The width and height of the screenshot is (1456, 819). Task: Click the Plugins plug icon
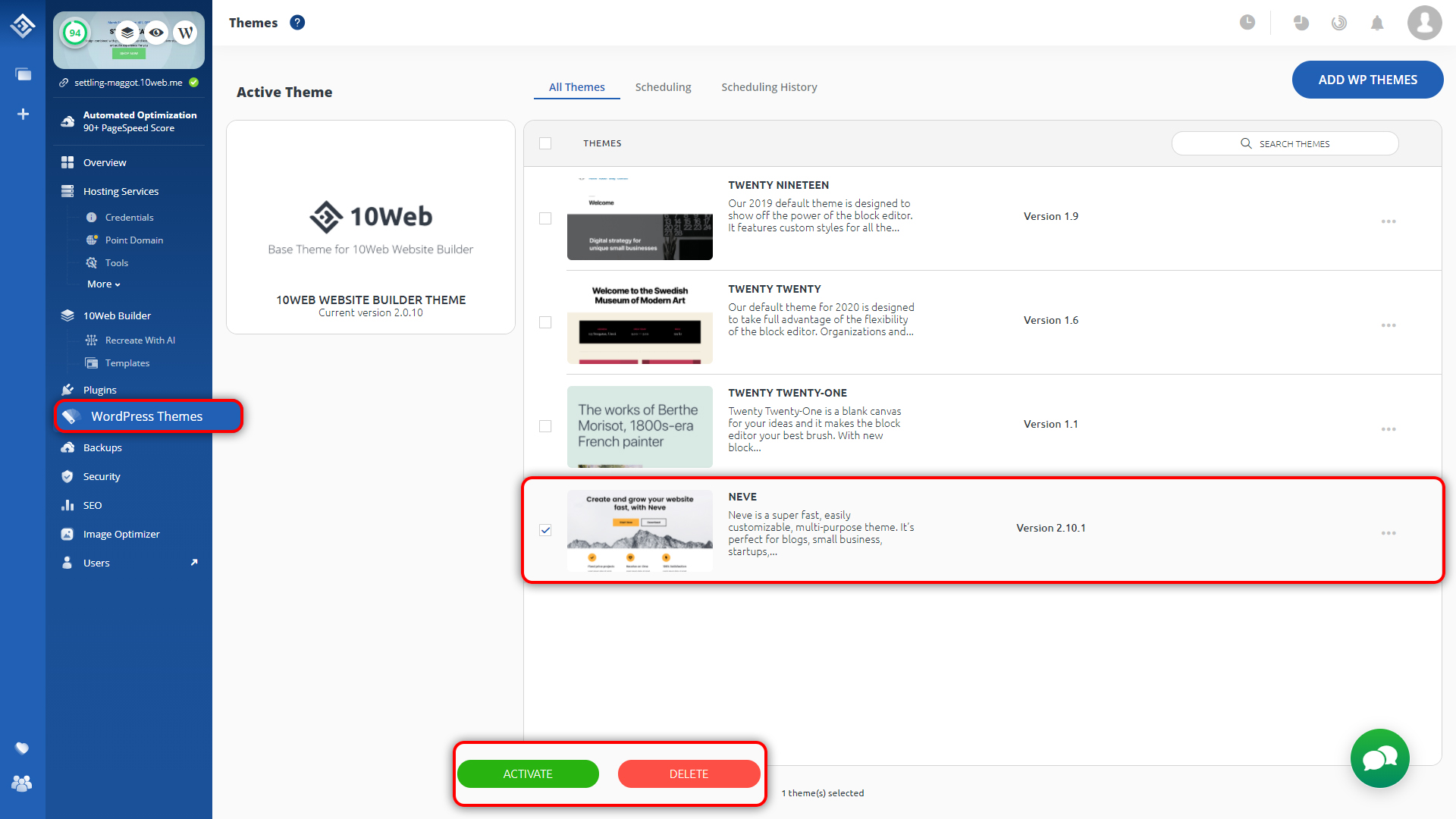click(67, 390)
